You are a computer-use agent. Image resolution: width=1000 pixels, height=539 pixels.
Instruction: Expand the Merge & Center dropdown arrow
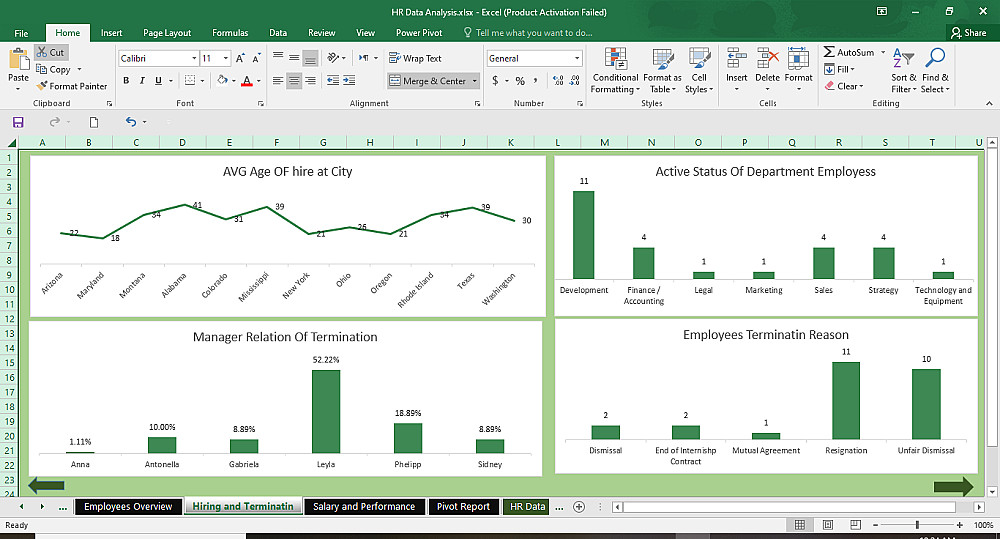coord(474,81)
